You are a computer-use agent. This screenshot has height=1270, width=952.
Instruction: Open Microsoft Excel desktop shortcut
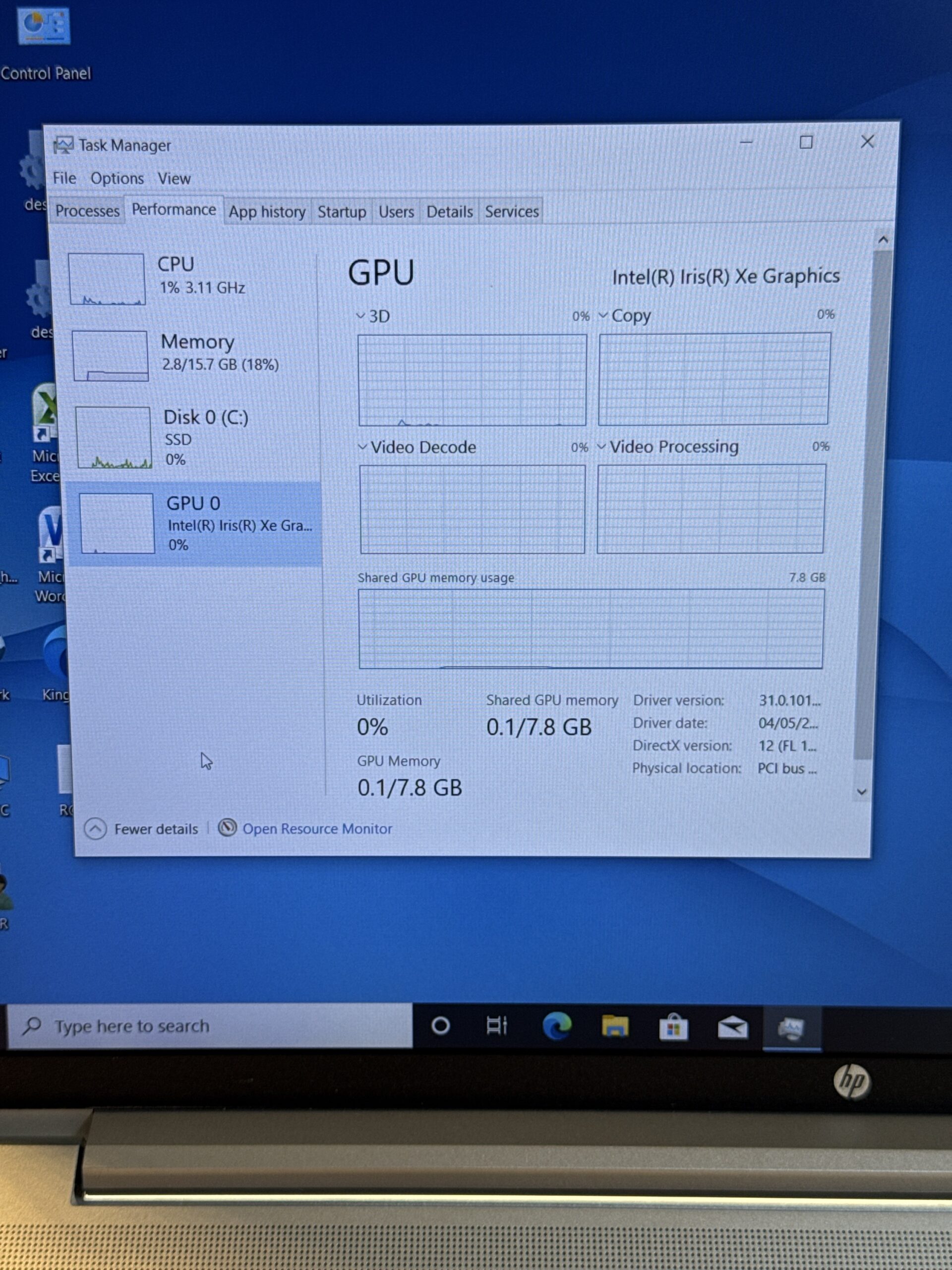(x=45, y=434)
